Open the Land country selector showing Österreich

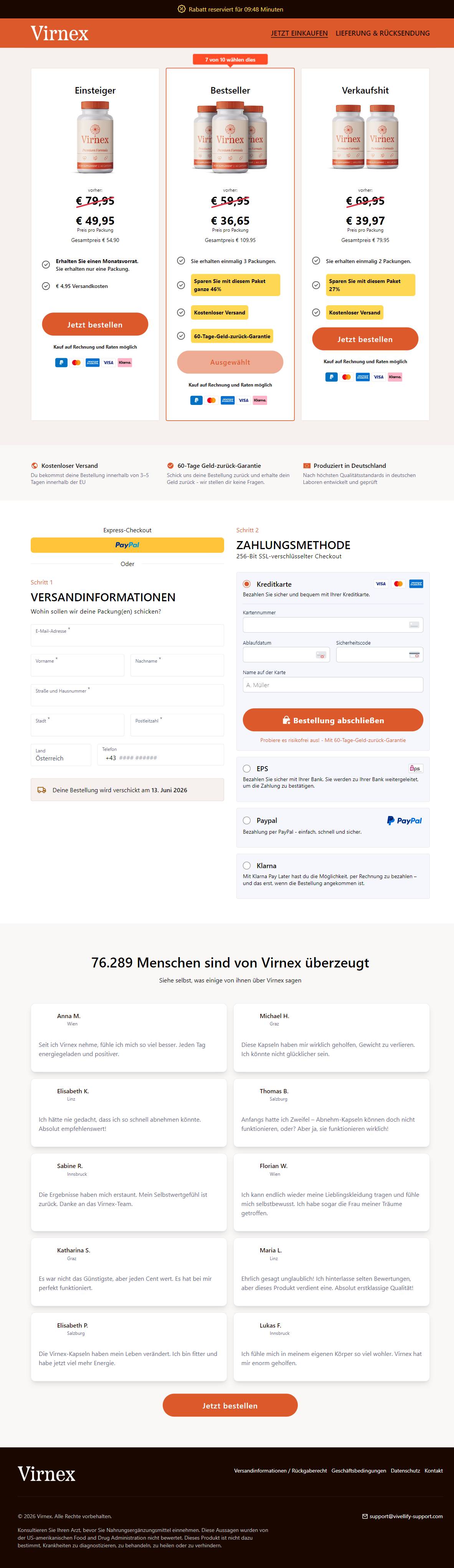(x=61, y=755)
